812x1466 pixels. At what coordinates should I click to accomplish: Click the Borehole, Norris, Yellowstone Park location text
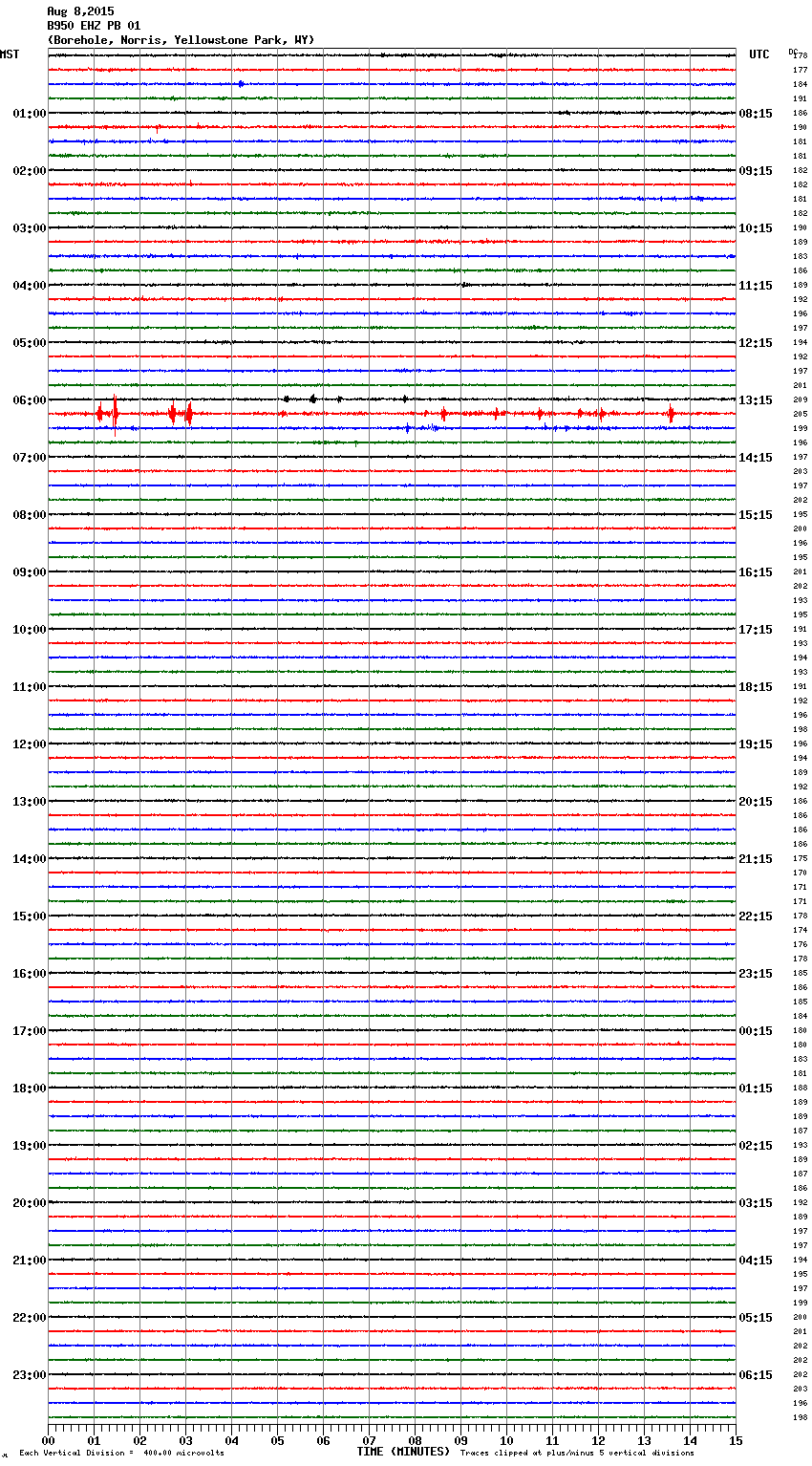point(181,40)
